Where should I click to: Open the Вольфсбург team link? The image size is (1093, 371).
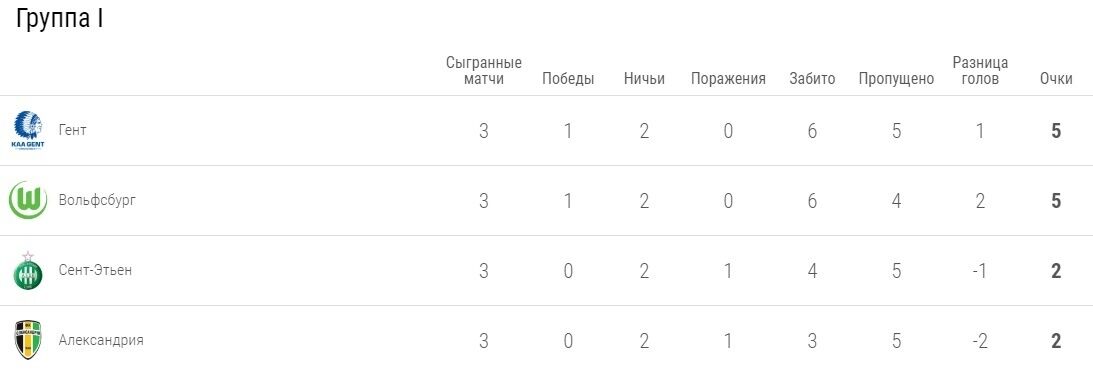click(98, 200)
